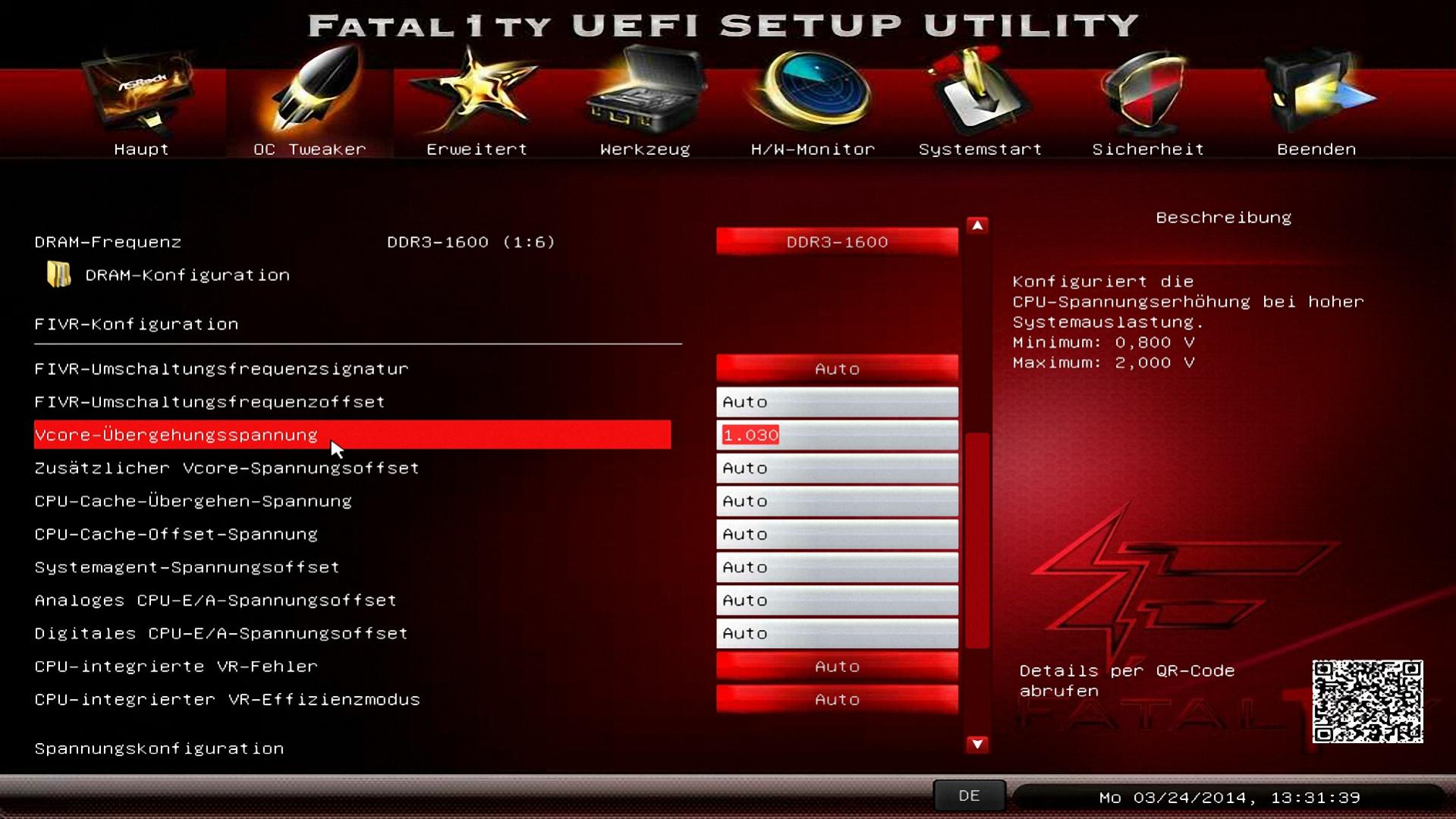This screenshot has height=819, width=1456.
Task: Select CPU-Cache-Offset-Spannung row label
Action: point(176,534)
